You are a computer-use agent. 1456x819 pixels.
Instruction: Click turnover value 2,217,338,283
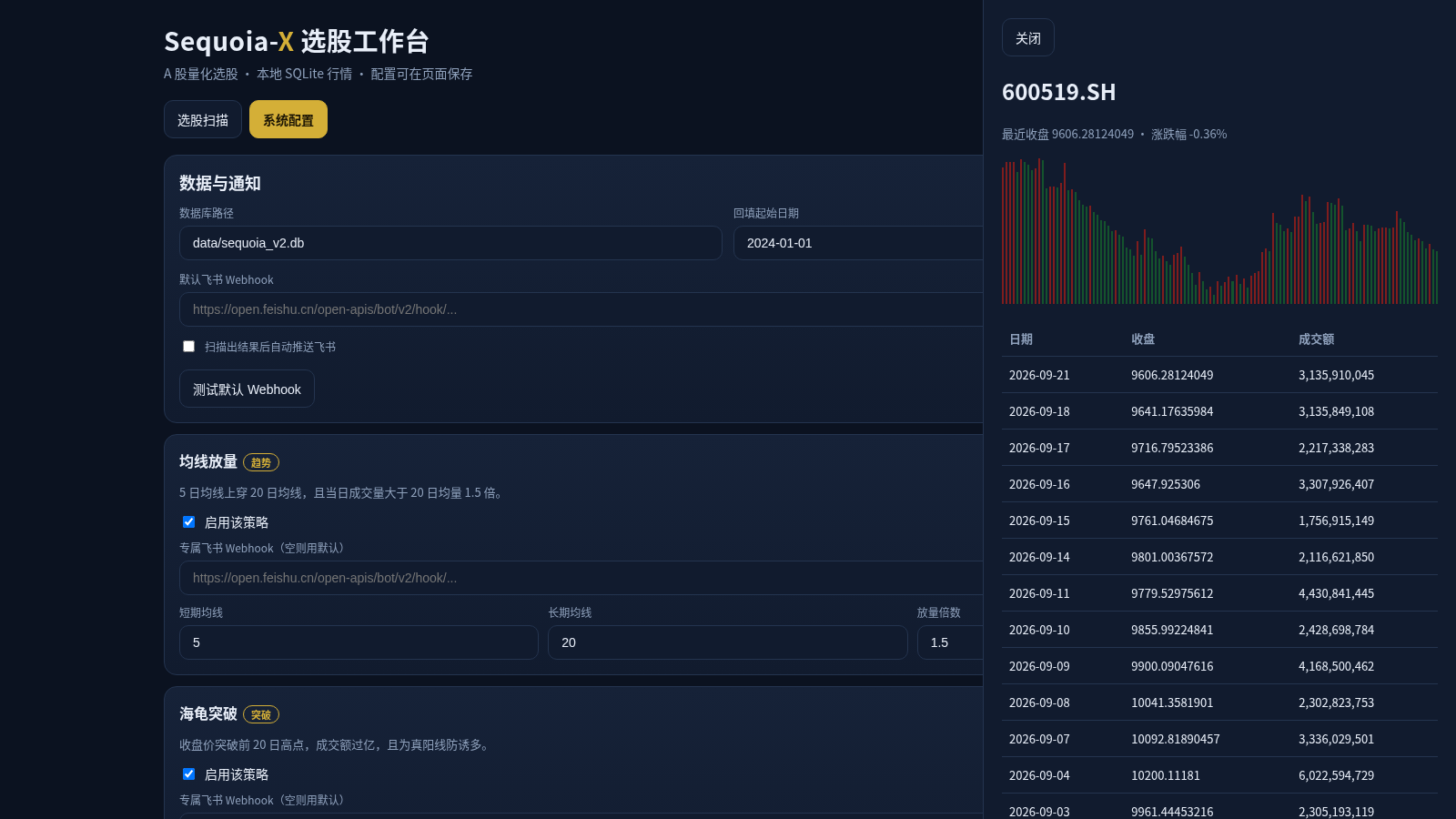(1336, 448)
